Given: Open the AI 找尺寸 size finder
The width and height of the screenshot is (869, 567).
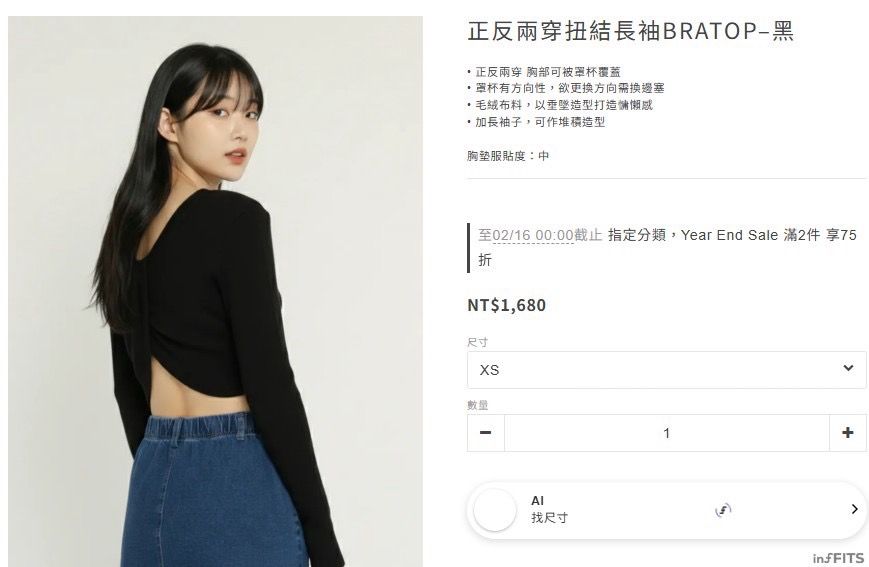Looking at the screenshot, I should point(667,509).
